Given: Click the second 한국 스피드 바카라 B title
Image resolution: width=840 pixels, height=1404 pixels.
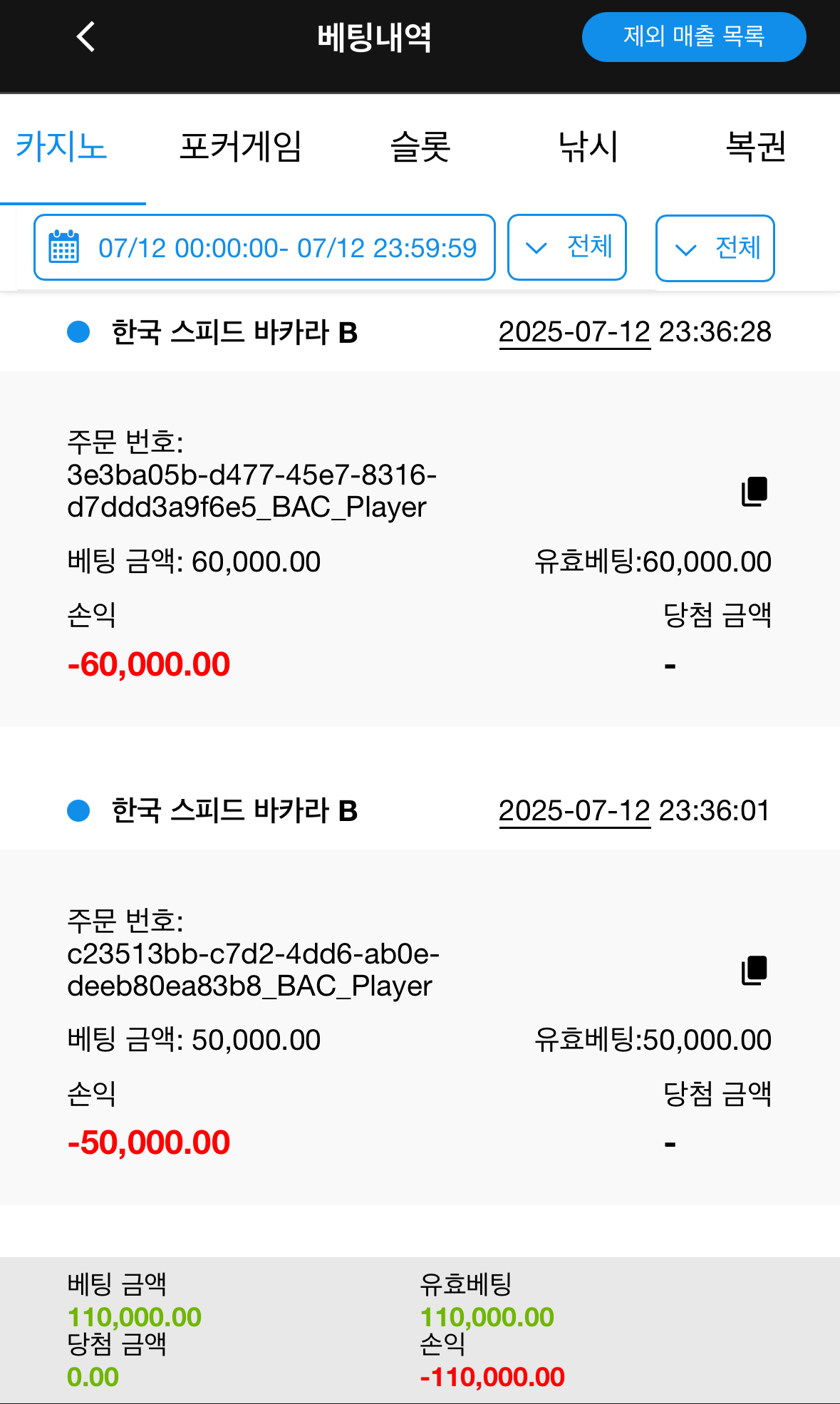Looking at the screenshot, I should pos(234,811).
